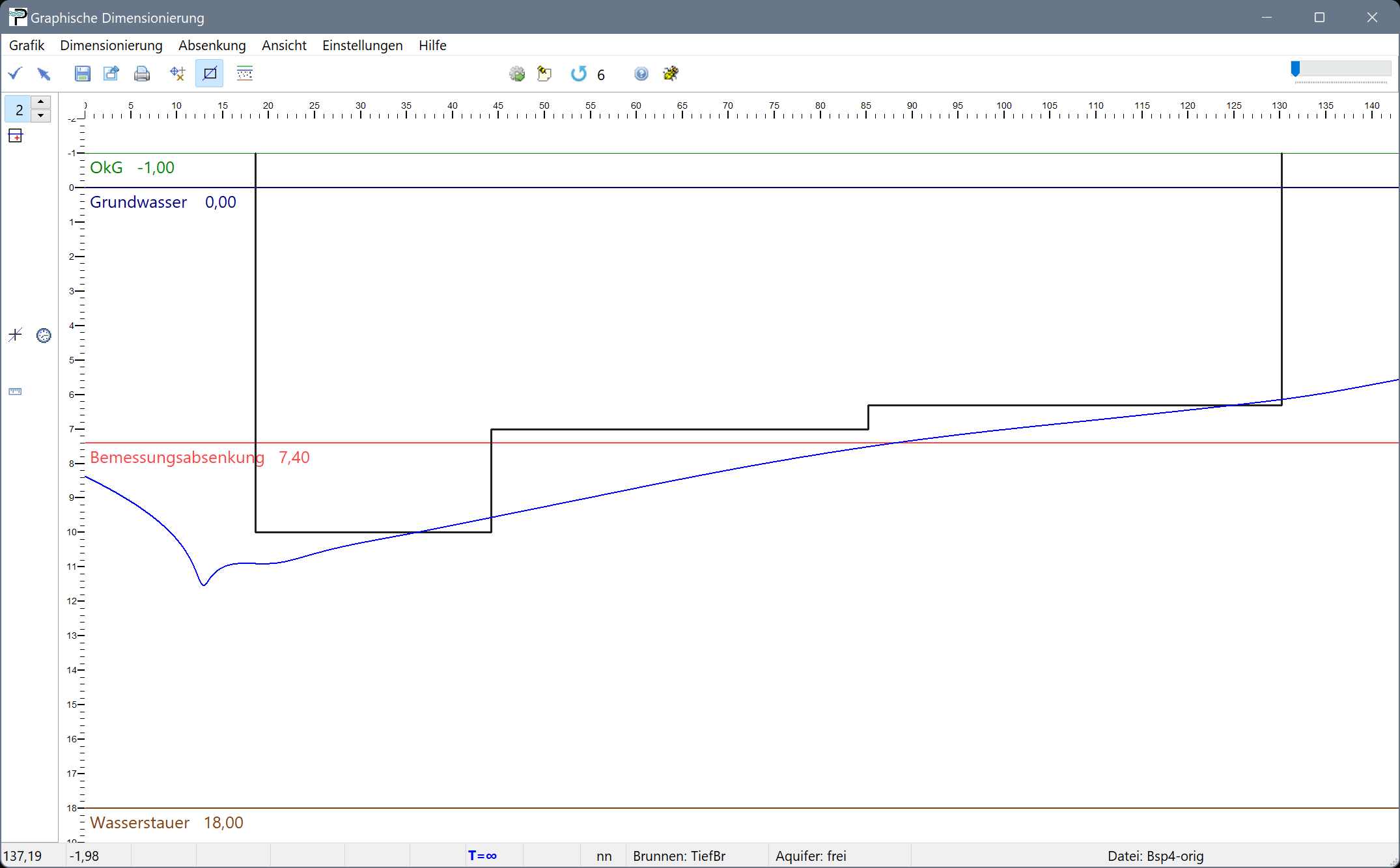This screenshot has height=868, width=1400.
Task: Click the ruler measure icon in sidebar
Action: tap(15, 391)
